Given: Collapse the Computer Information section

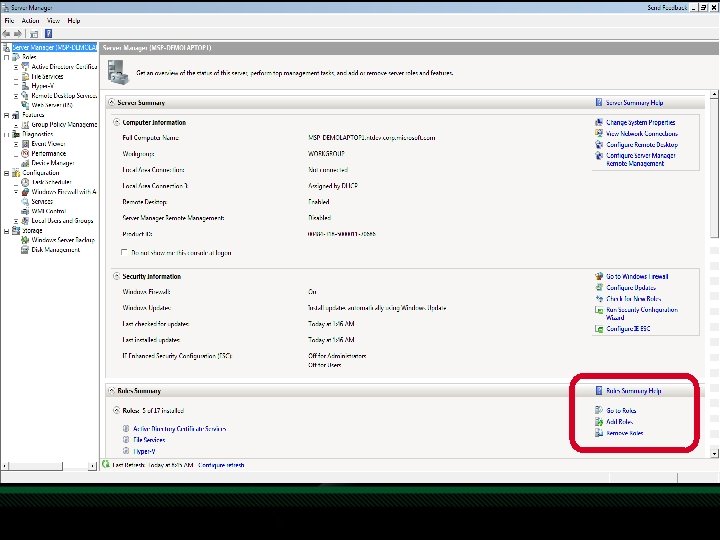Looking at the screenshot, I should pyautogui.click(x=117, y=123).
